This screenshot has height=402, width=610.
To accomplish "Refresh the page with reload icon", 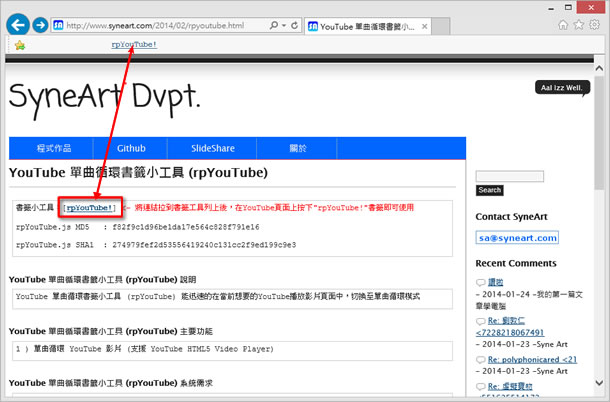I will 294,25.
